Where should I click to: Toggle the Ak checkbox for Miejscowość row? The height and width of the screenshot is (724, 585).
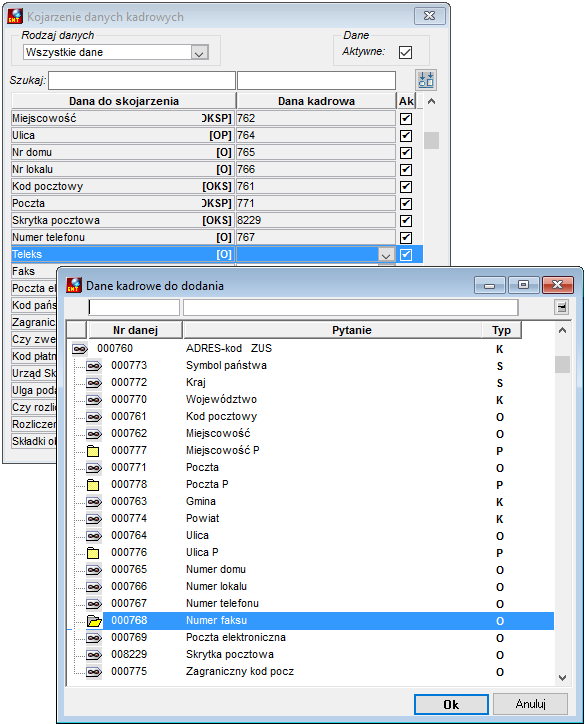pyautogui.click(x=406, y=119)
